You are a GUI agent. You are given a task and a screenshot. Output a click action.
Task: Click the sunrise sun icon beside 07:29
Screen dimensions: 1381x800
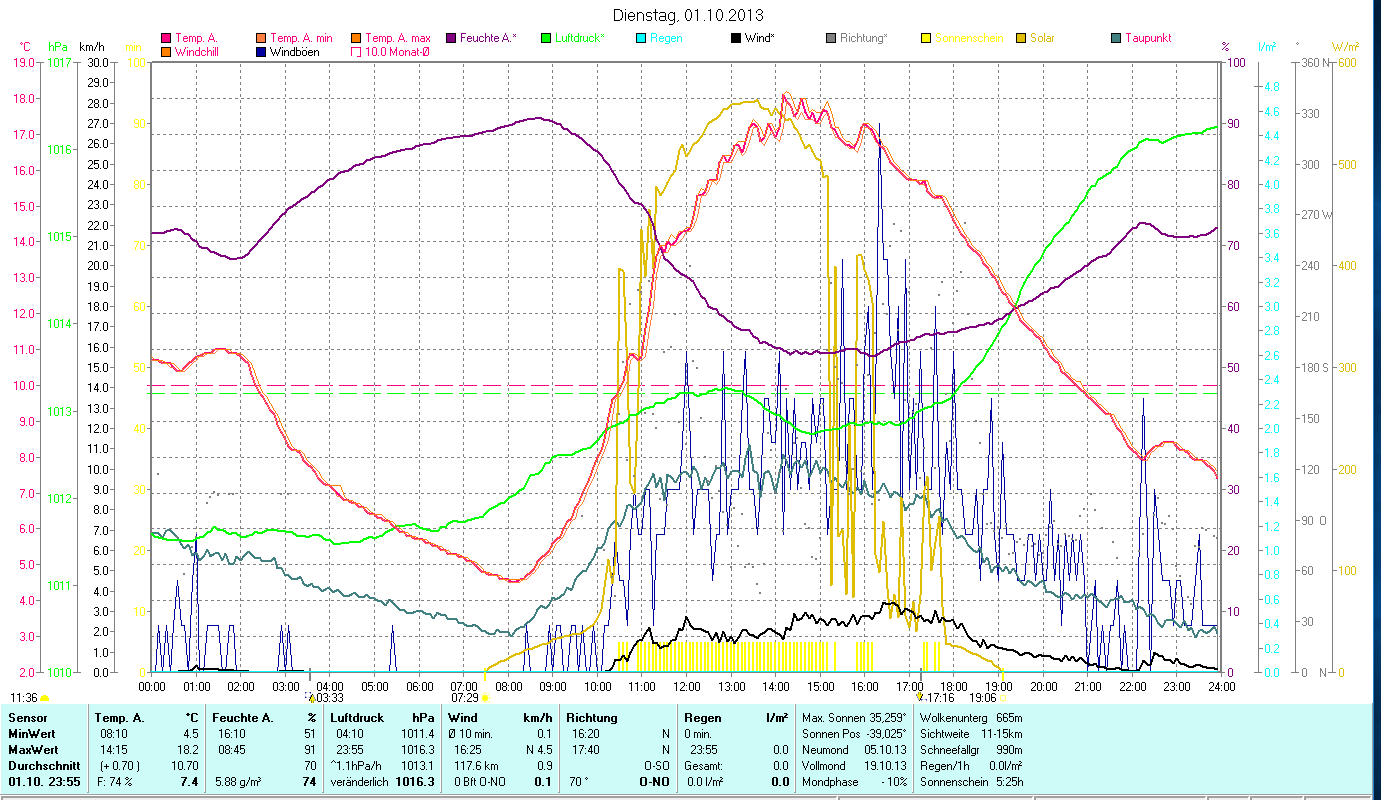click(x=485, y=697)
